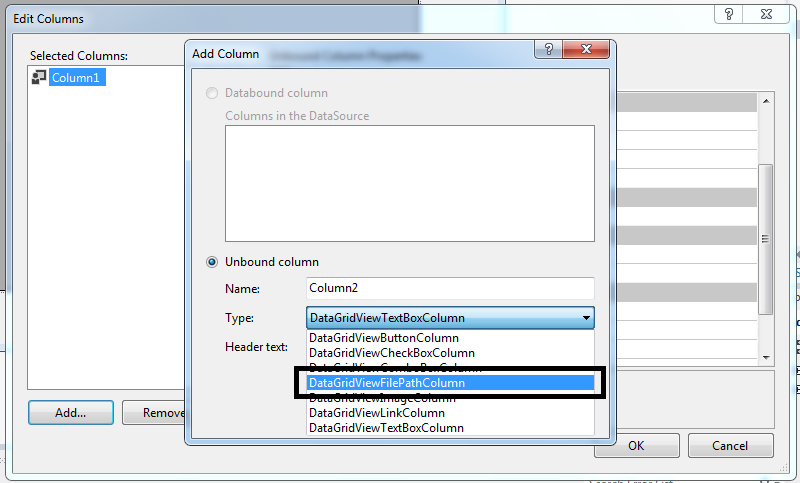Click Cancel in the Edit Columns dialog

click(x=731, y=446)
